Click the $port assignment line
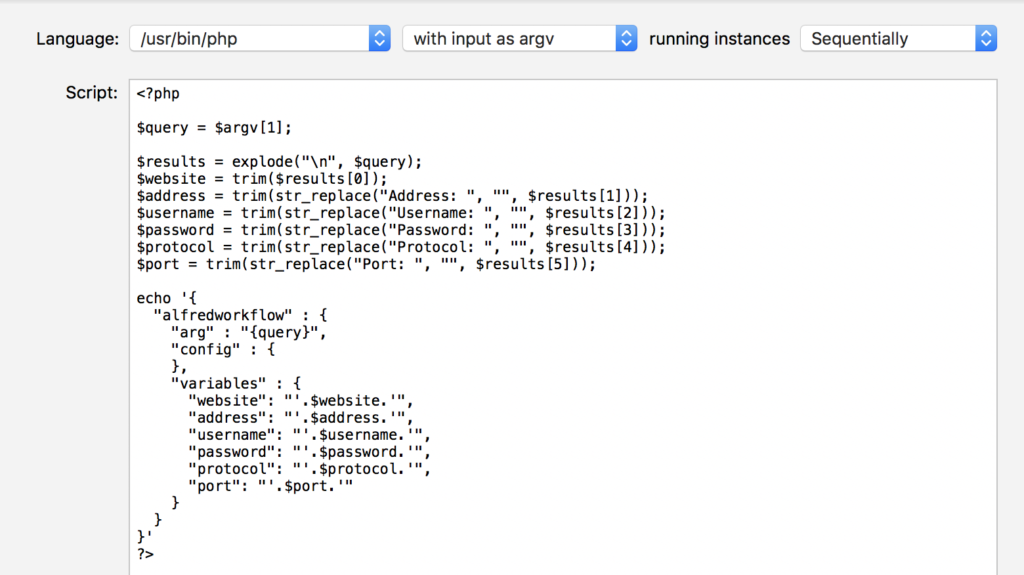The image size is (1024, 575). (366, 264)
